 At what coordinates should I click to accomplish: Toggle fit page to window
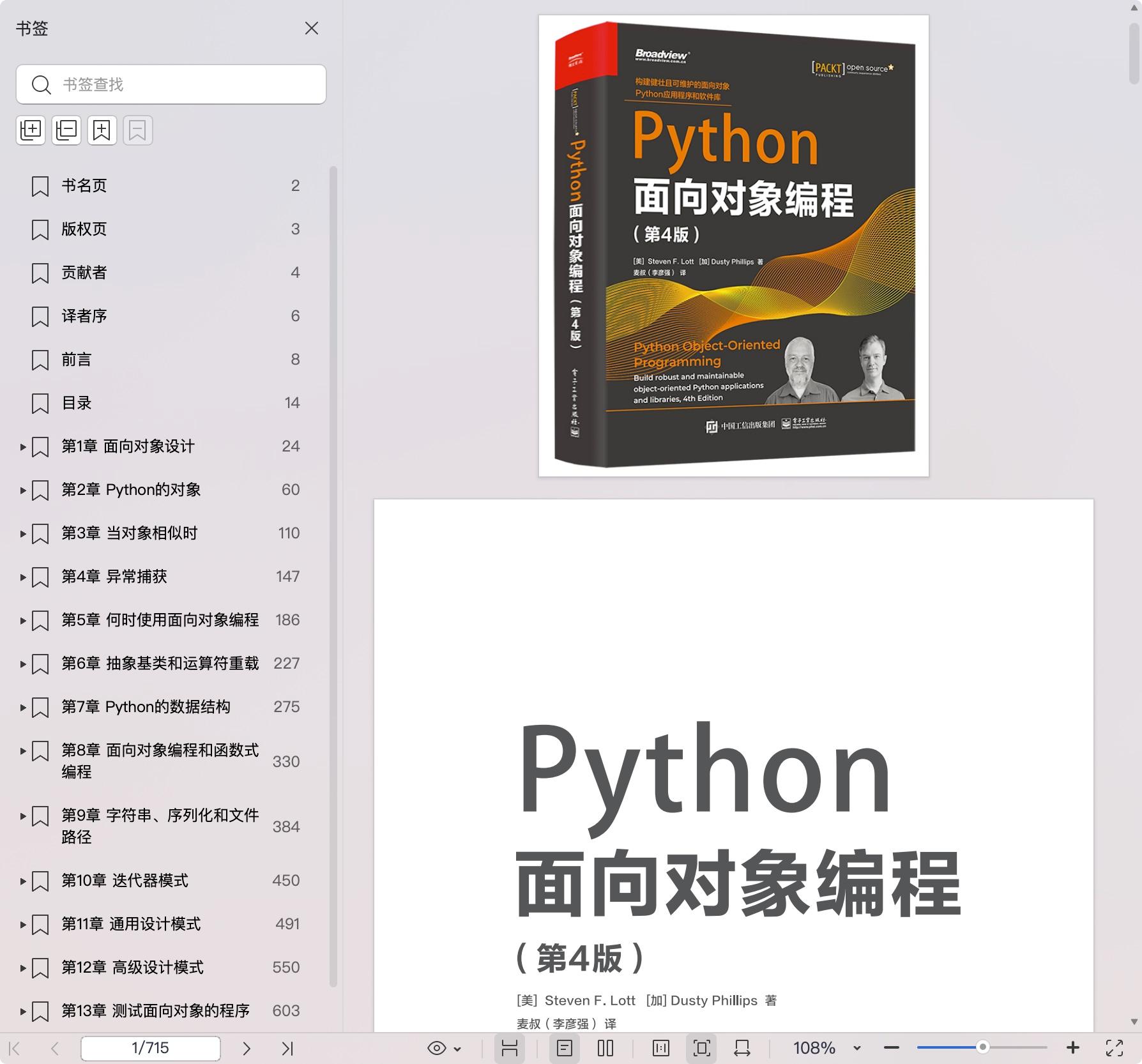point(701,1048)
